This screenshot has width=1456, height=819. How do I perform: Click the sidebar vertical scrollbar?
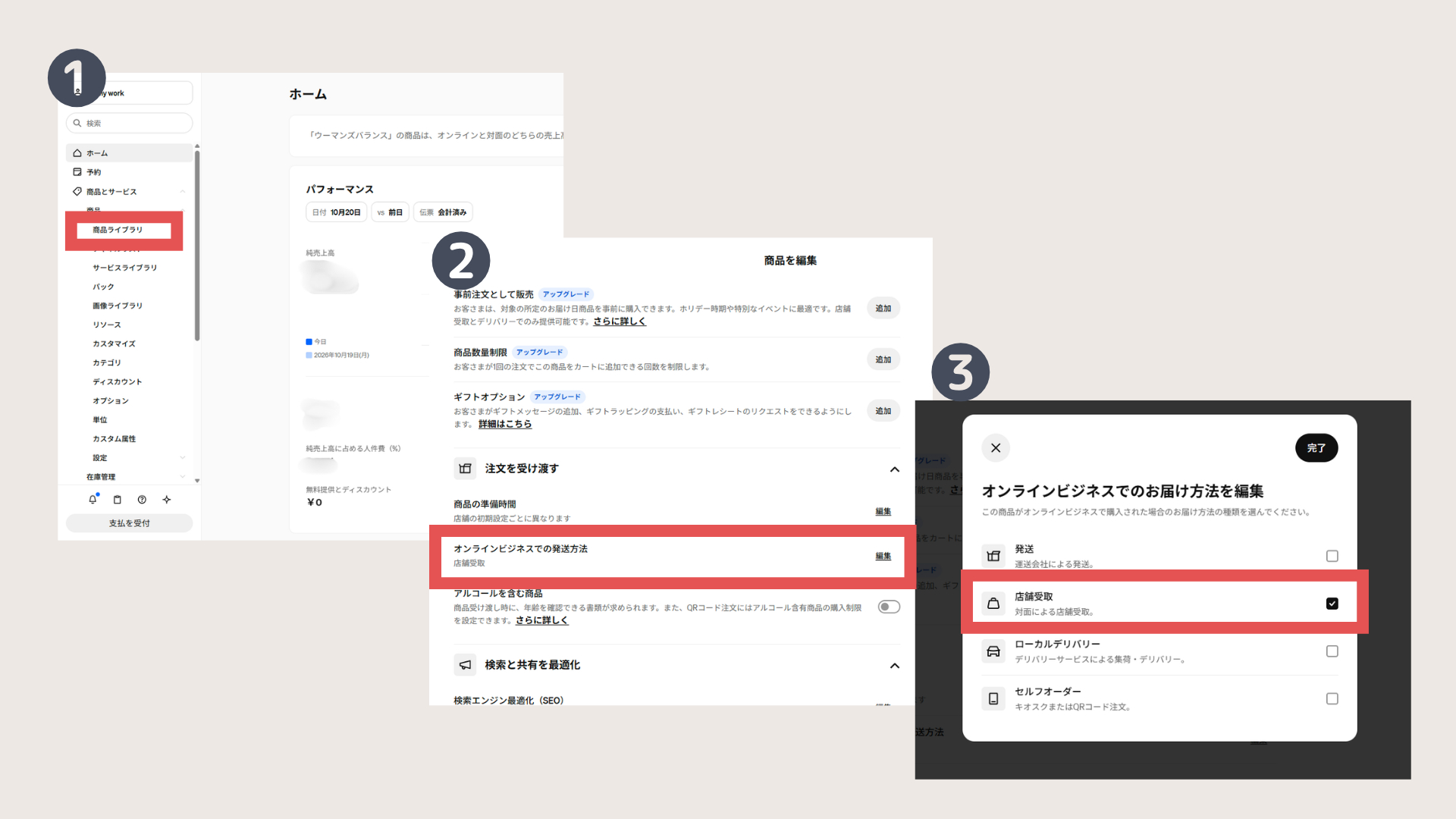click(x=197, y=246)
